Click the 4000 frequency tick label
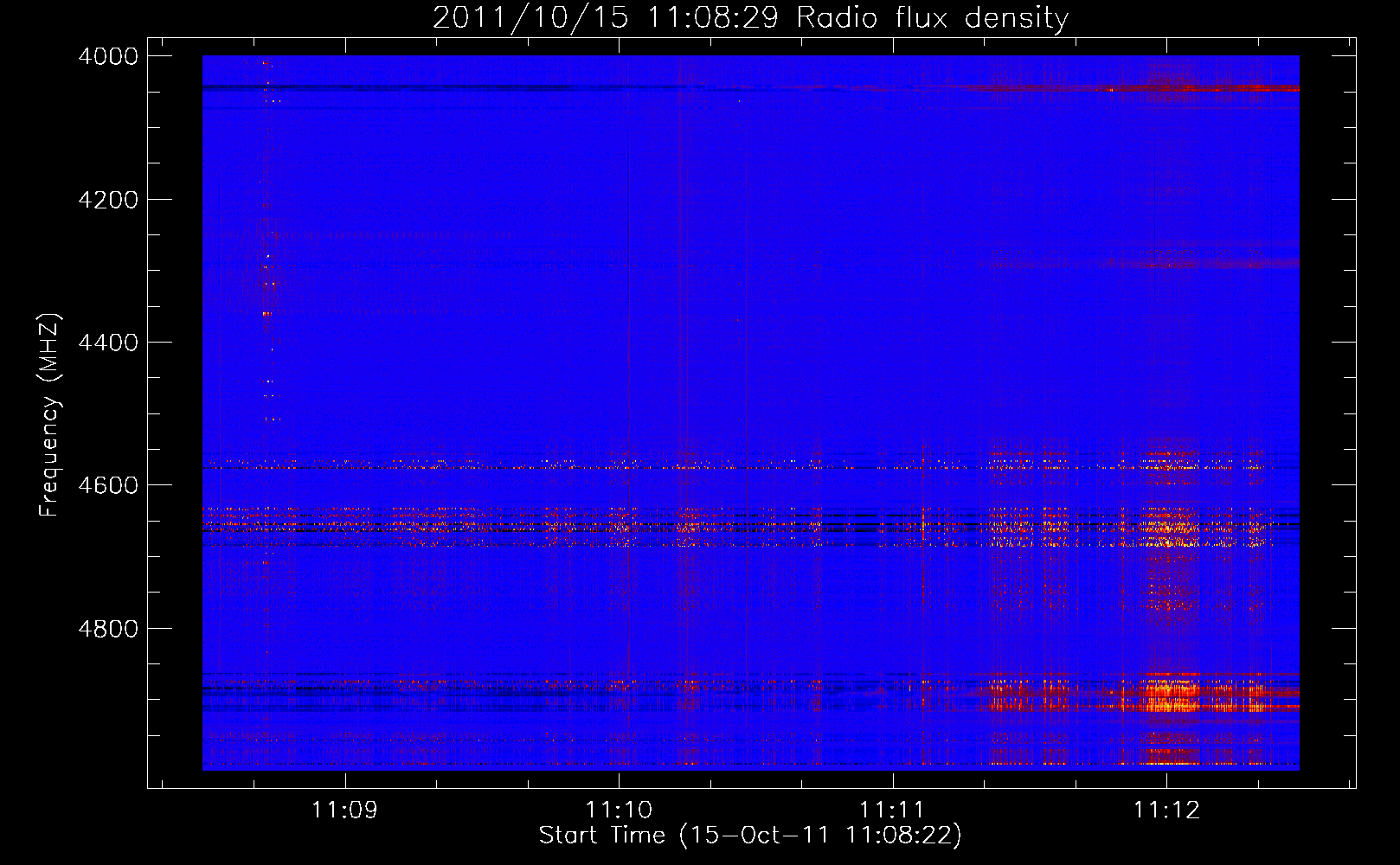 point(108,56)
